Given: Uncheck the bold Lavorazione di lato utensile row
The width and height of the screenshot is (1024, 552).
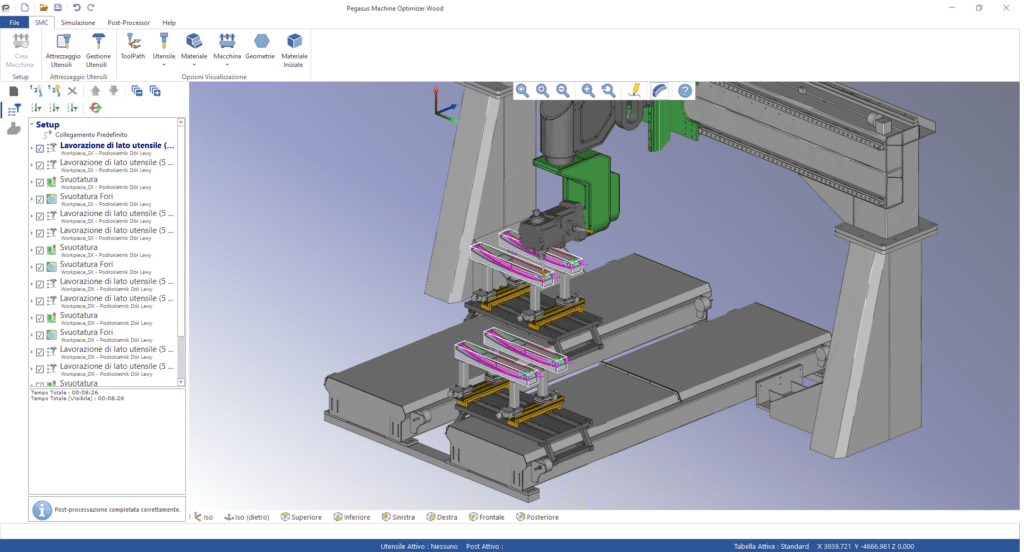Looking at the screenshot, I should [40, 148].
